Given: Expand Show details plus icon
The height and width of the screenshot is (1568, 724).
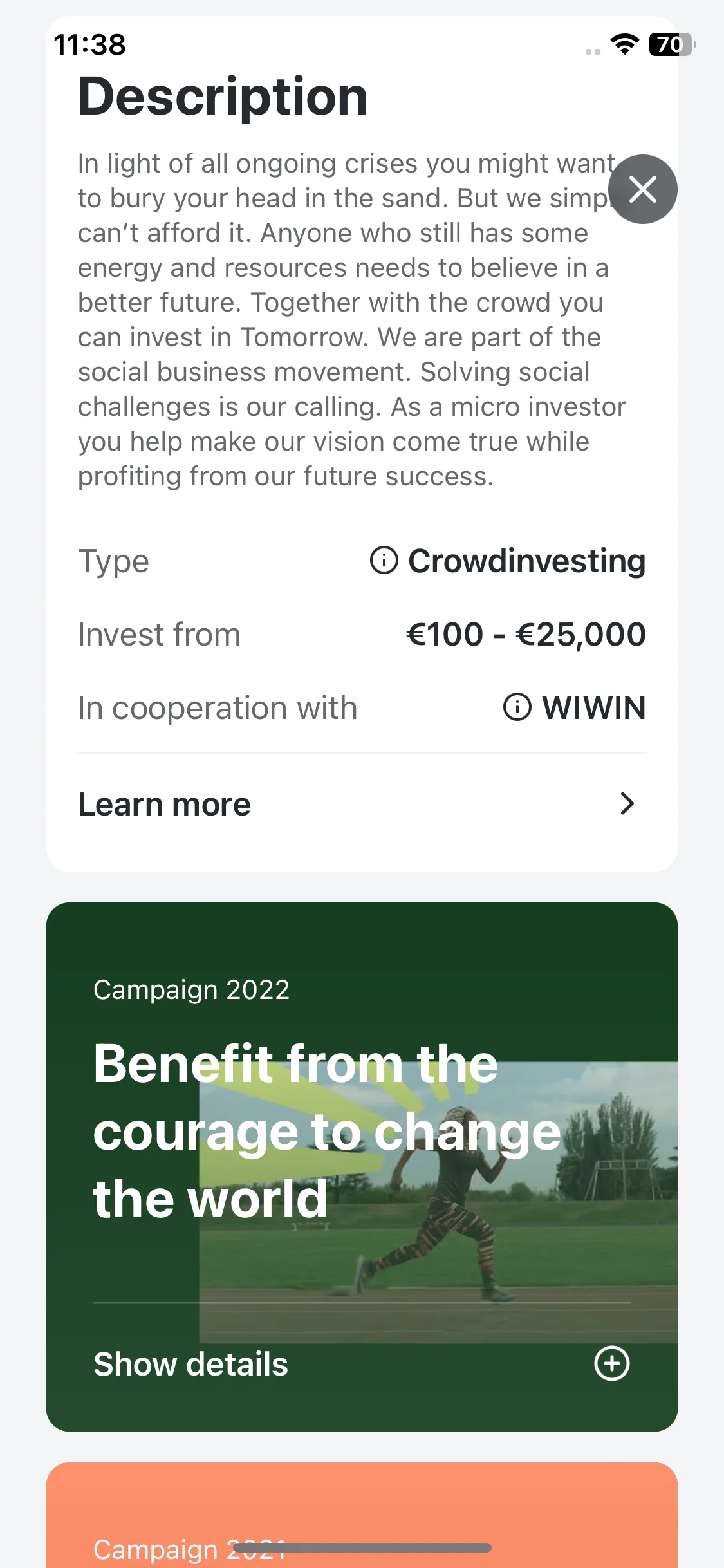Looking at the screenshot, I should click(611, 1363).
